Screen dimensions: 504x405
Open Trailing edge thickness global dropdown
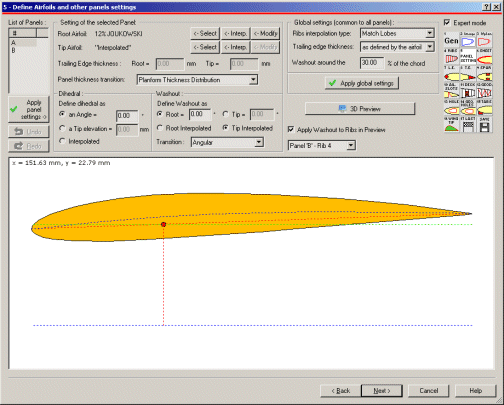397,47
